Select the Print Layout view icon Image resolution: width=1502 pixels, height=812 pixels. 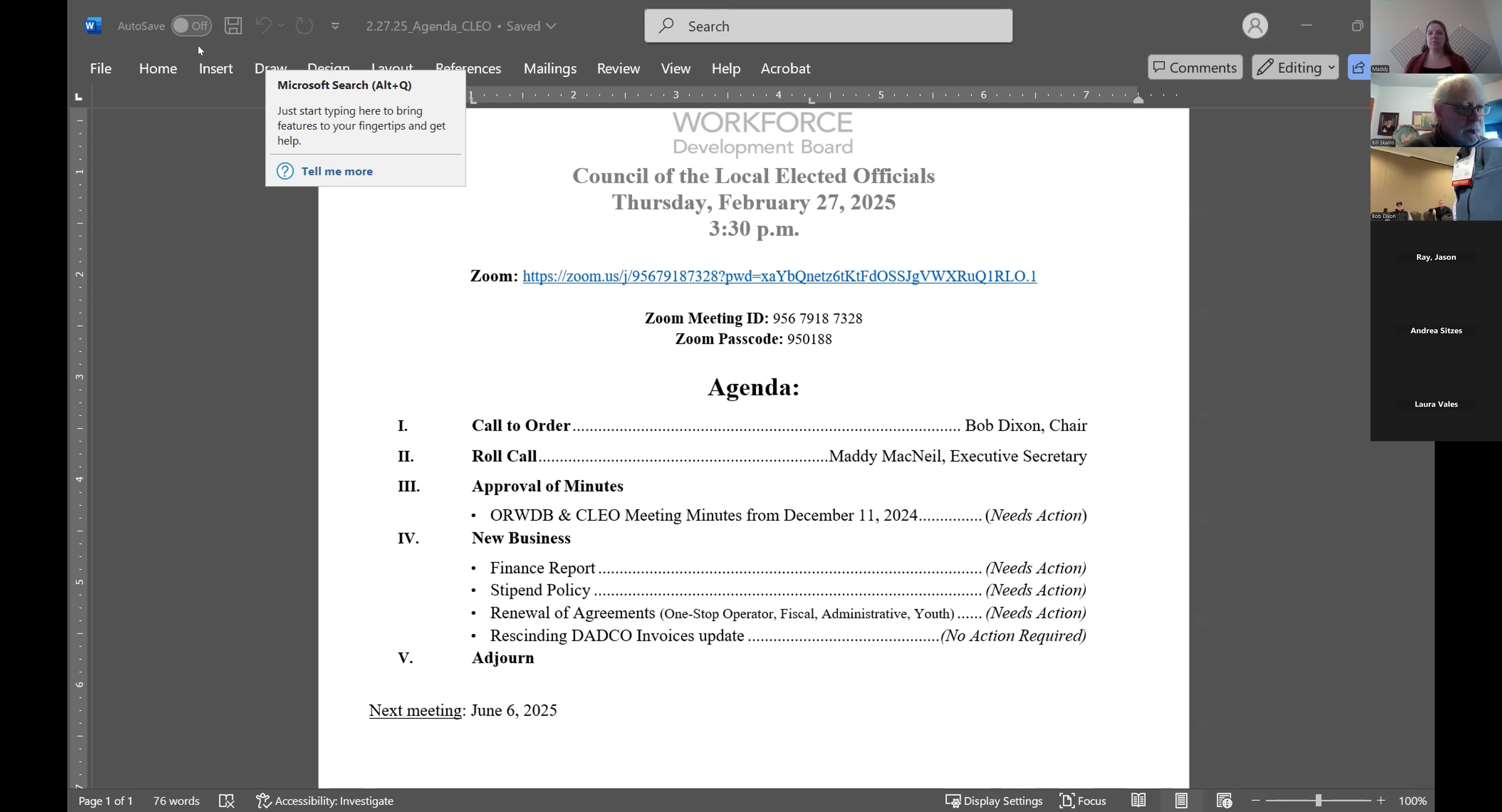pos(1181,800)
